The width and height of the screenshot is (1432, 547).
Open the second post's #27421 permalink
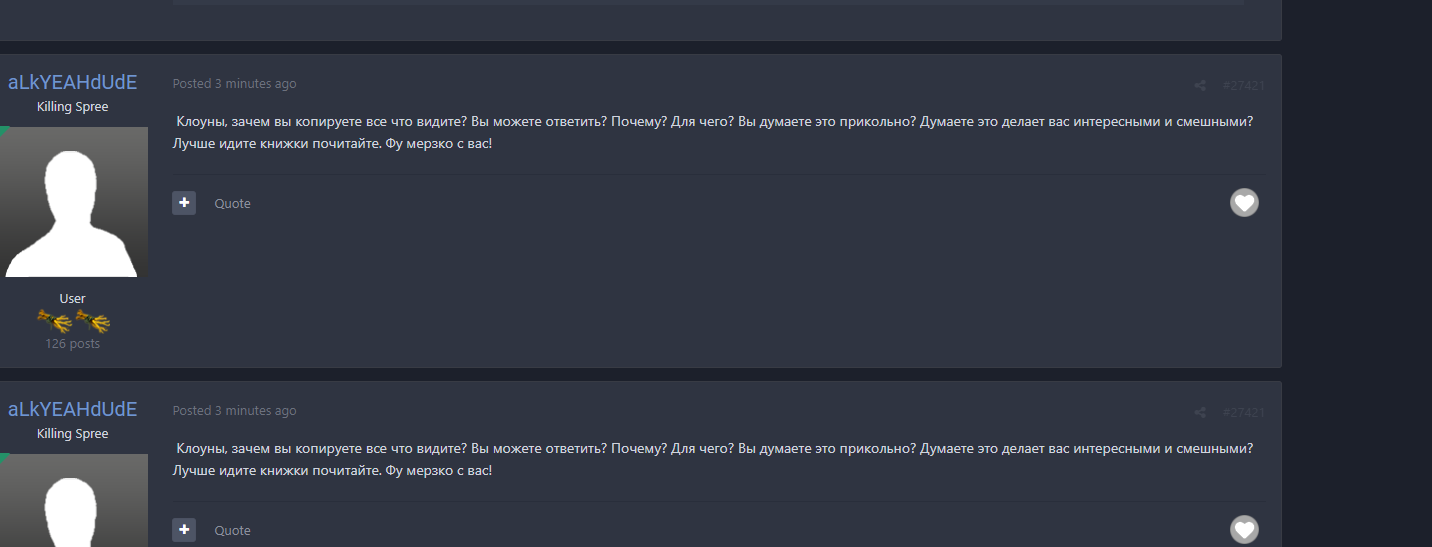pyautogui.click(x=1243, y=413)
